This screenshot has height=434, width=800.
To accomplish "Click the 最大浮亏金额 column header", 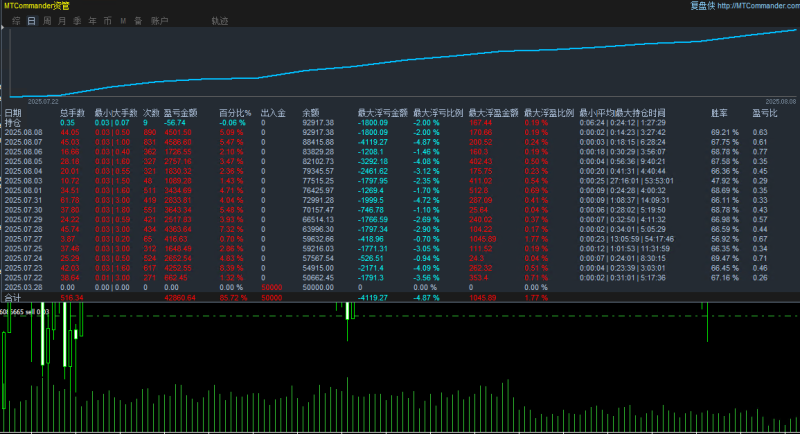I will [380, 113].
